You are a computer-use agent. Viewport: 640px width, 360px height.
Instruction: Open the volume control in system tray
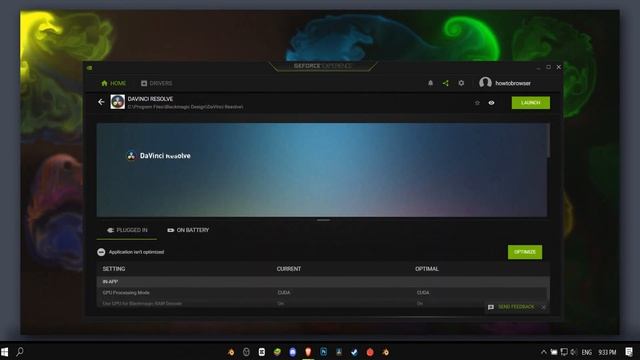(573, 352)
